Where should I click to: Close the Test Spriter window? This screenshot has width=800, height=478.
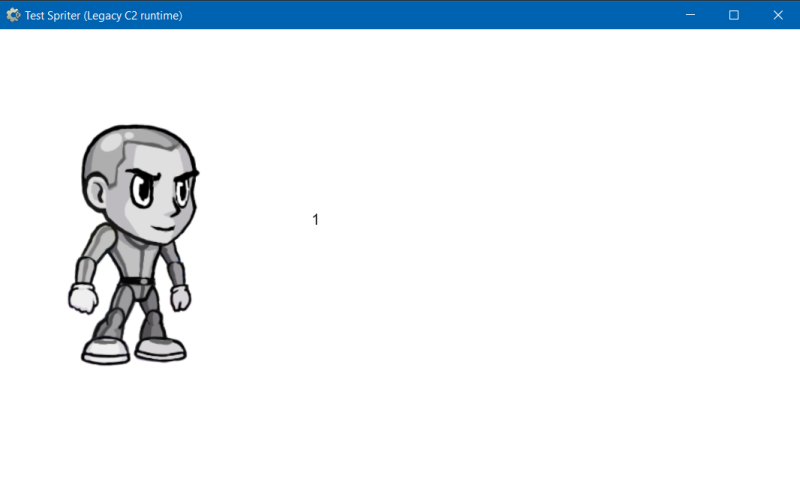[778, 15]
